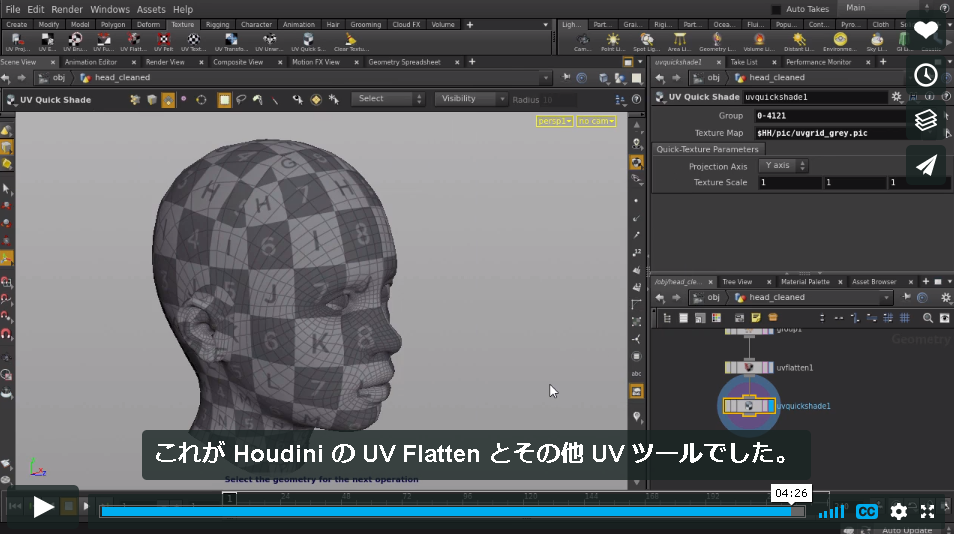954x534 pixels.
Task: Add an Environment Light from shelf
Action: [x=840, y=43]
